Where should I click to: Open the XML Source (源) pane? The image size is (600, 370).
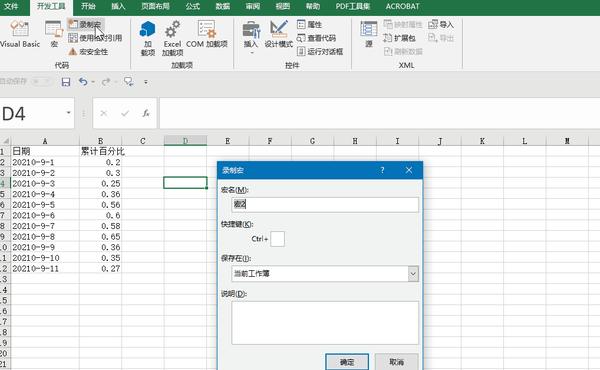(369, 34)
